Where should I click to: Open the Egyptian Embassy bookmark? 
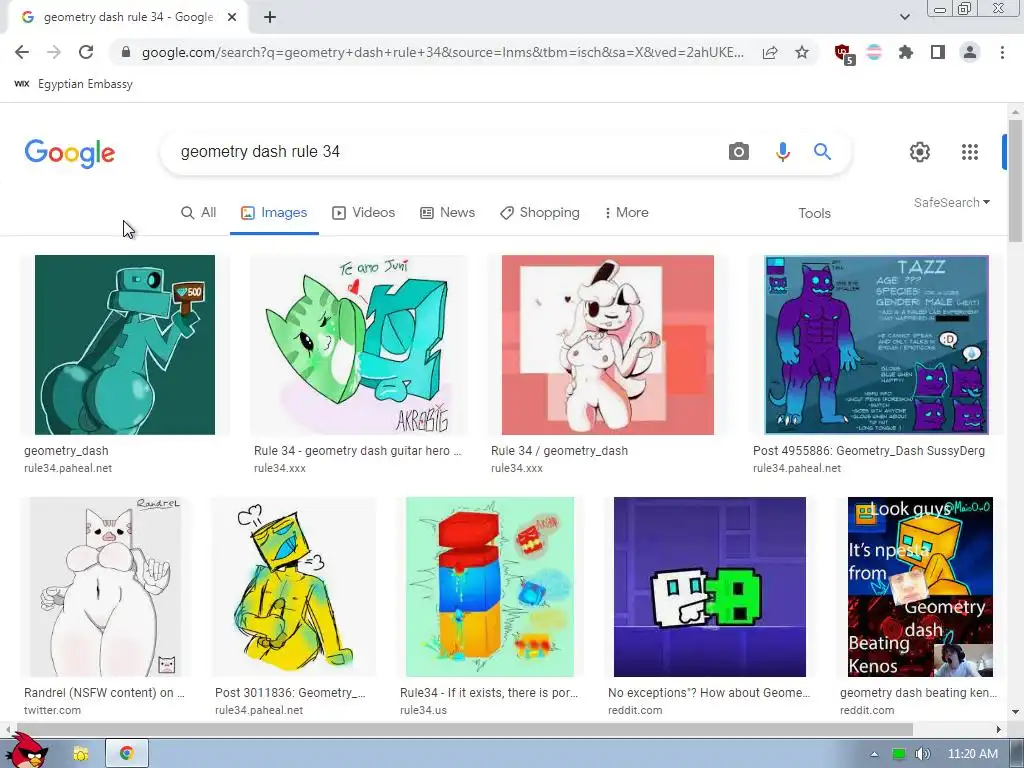85,84
